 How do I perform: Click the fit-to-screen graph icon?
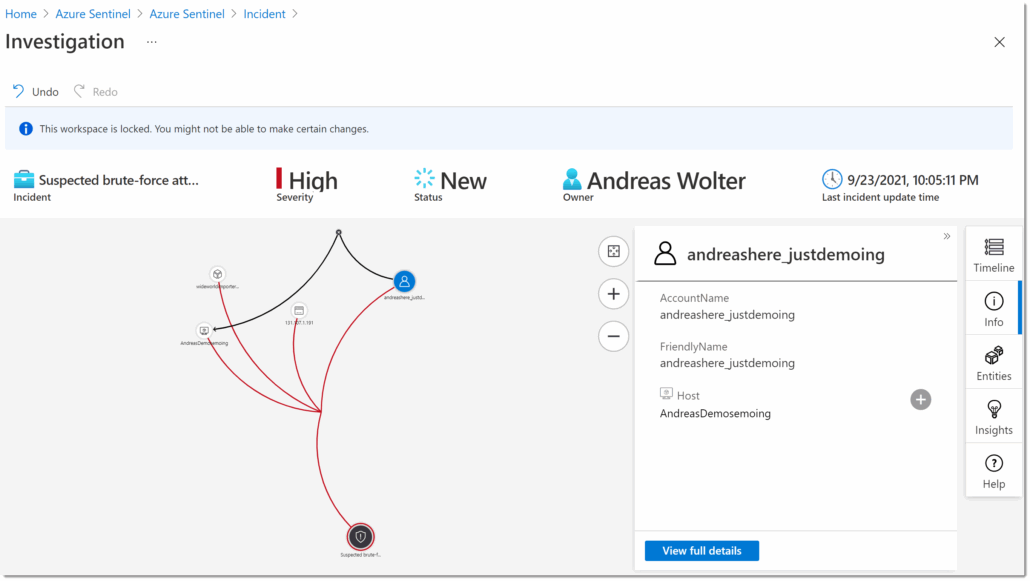tap(613, 251)
